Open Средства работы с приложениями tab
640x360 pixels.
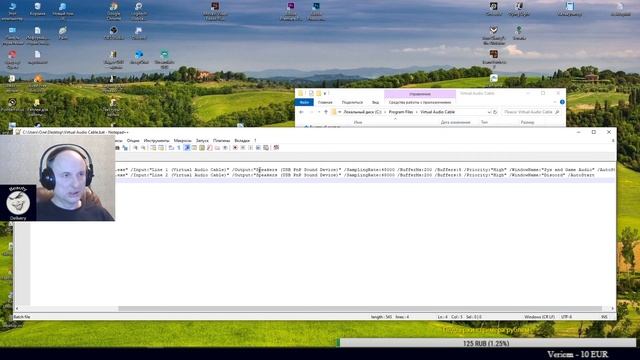tap(420, 102)
